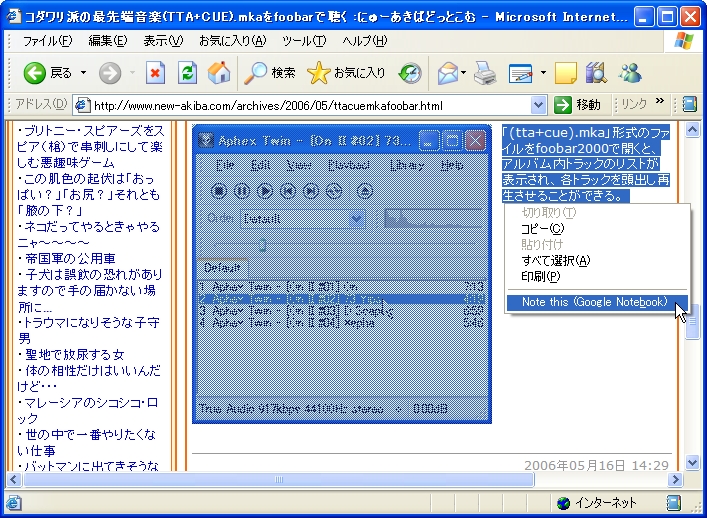
Task: Refresh the page with green arrows icon
Action: point(187,73)
